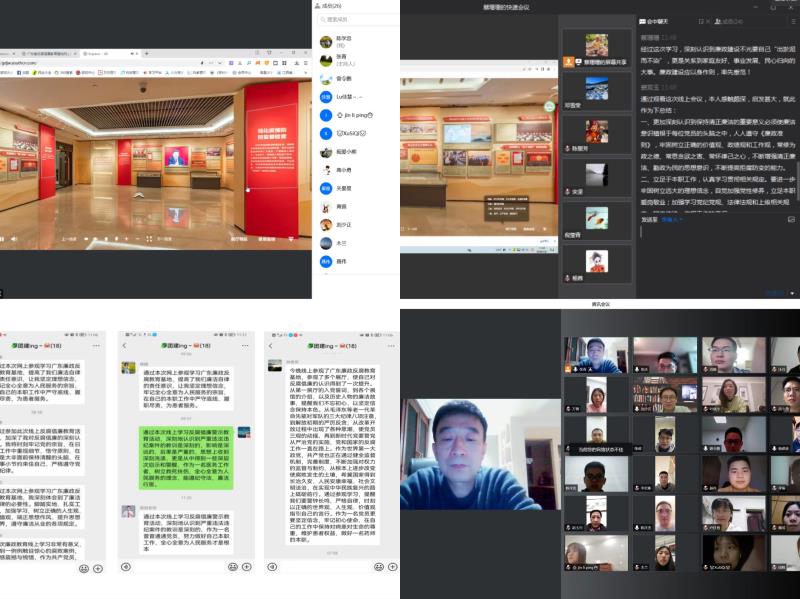Open more options in middle WeChat chat
Viewport: 800px width, 599px height.
(245, 345)
